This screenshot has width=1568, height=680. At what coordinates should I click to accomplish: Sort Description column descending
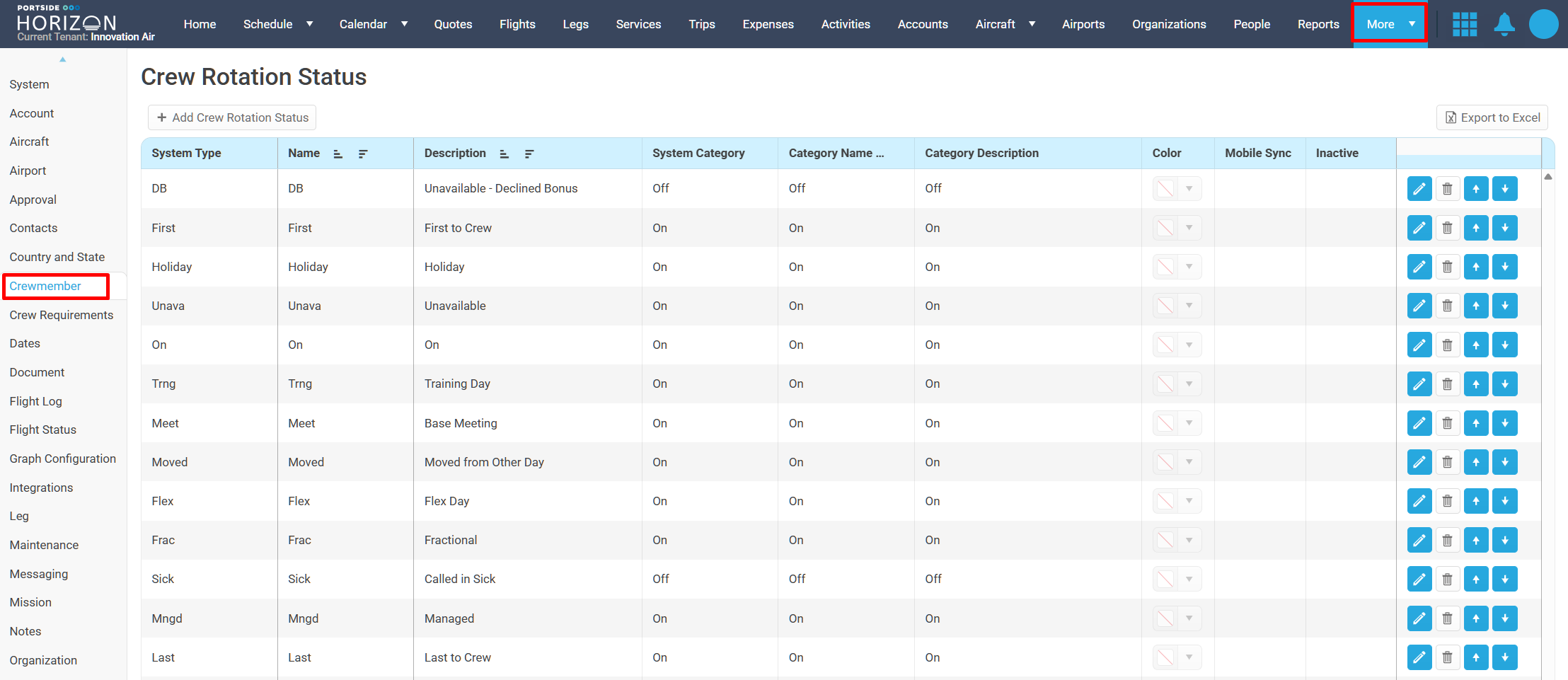point(529,154)
